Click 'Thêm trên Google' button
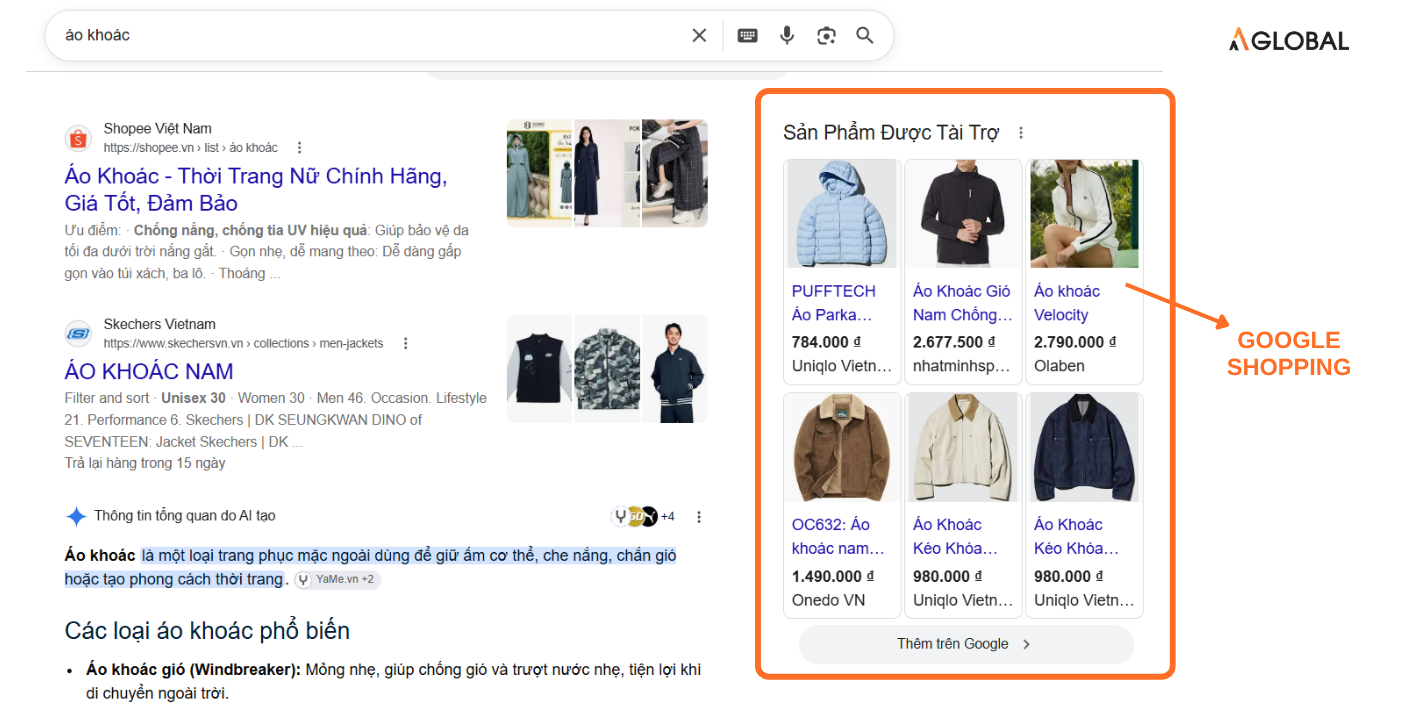Viewport: 1420px width, 710px height. pyautogui.click(x=966, y=644)
